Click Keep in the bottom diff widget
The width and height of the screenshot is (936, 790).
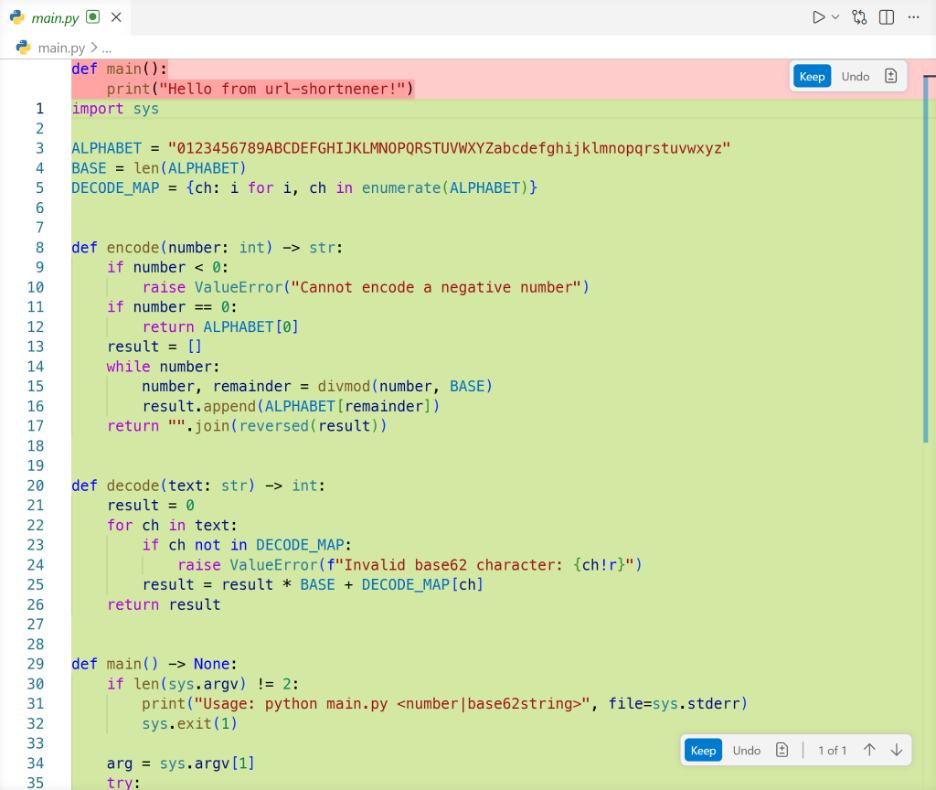tap(703, 750)
